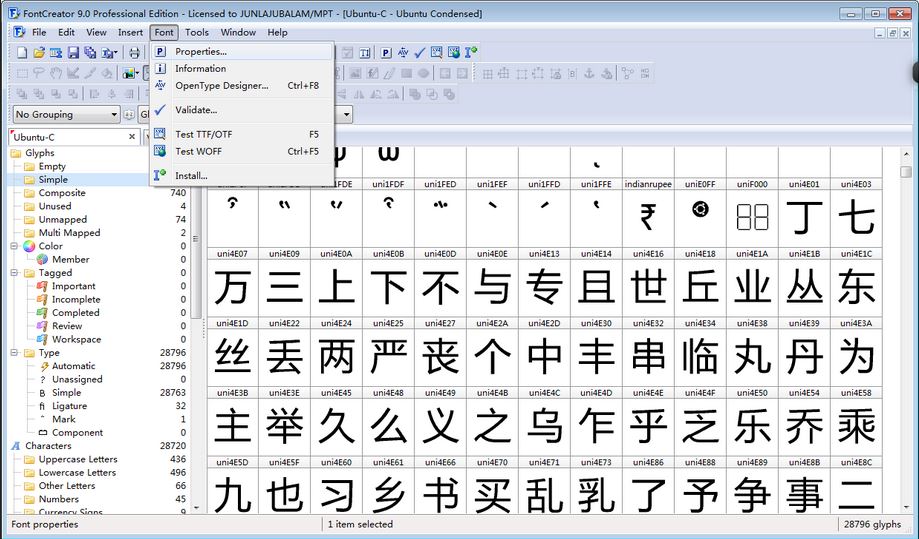The image size is (919, 539).
Task: Select the Completed tag category
Action: [75, 313]
